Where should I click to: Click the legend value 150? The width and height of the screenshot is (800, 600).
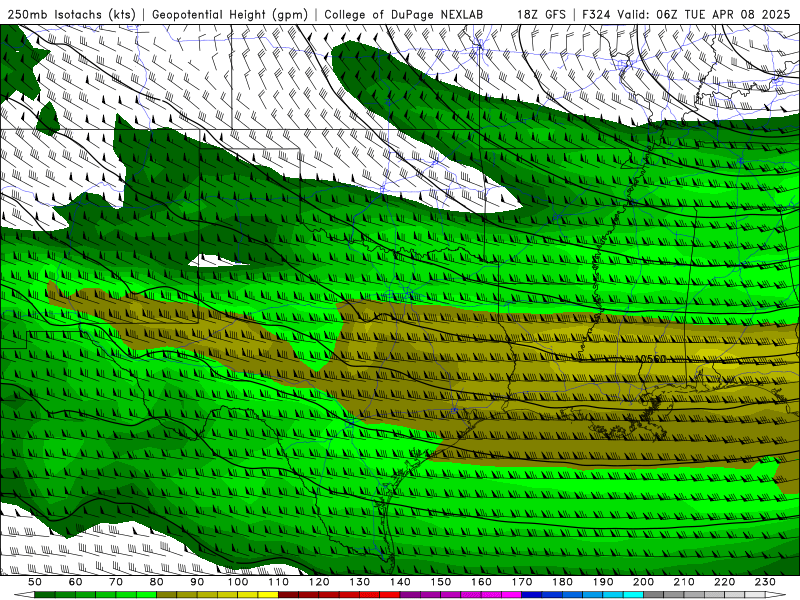[x=440, y=582]
